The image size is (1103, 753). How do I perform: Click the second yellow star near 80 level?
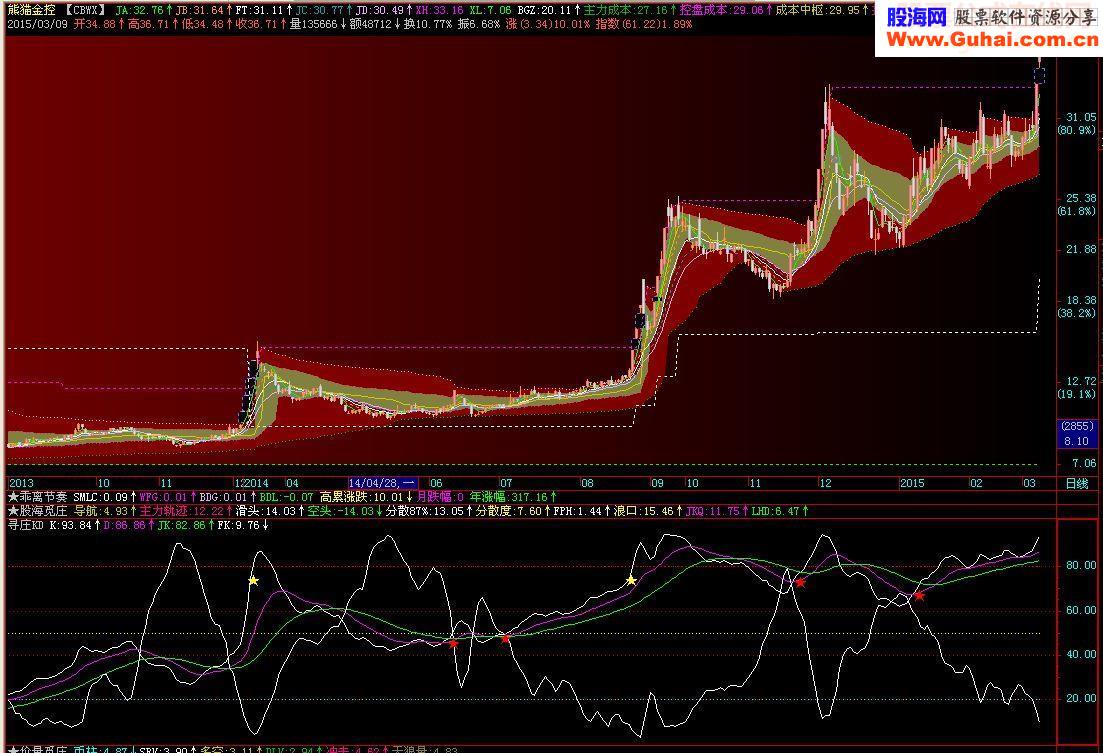tap(631, 581)
